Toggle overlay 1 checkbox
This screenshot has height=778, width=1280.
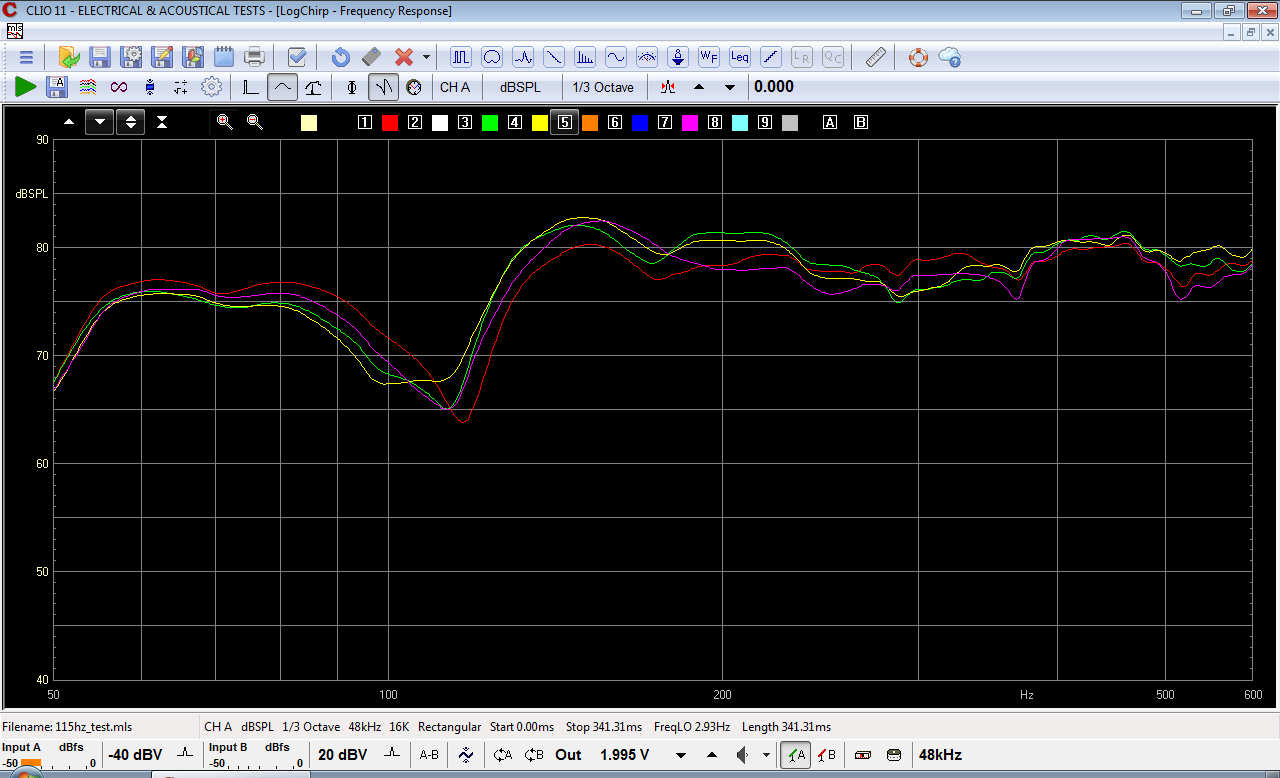(364, 122)
